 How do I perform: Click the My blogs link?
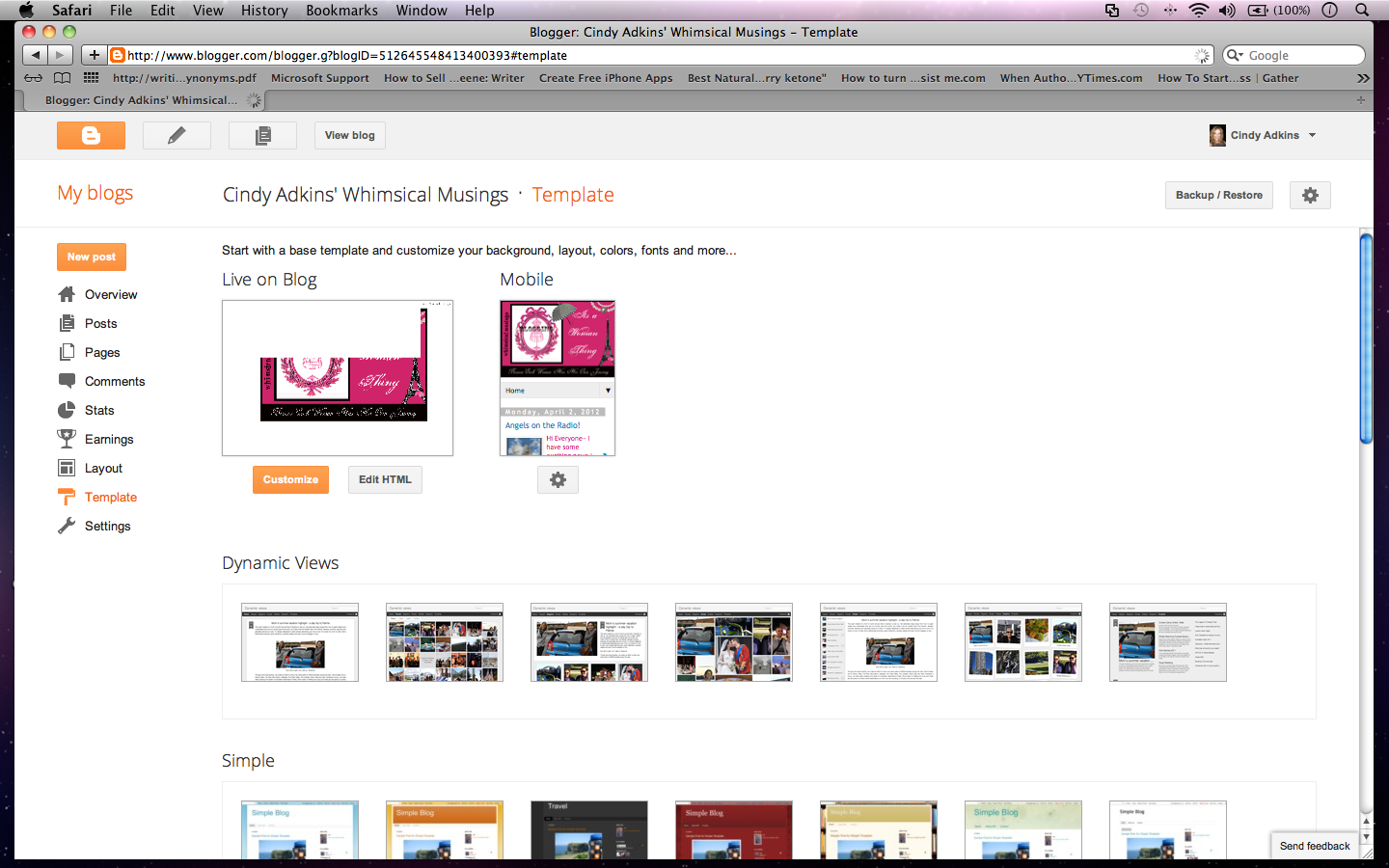coord(95,193)
